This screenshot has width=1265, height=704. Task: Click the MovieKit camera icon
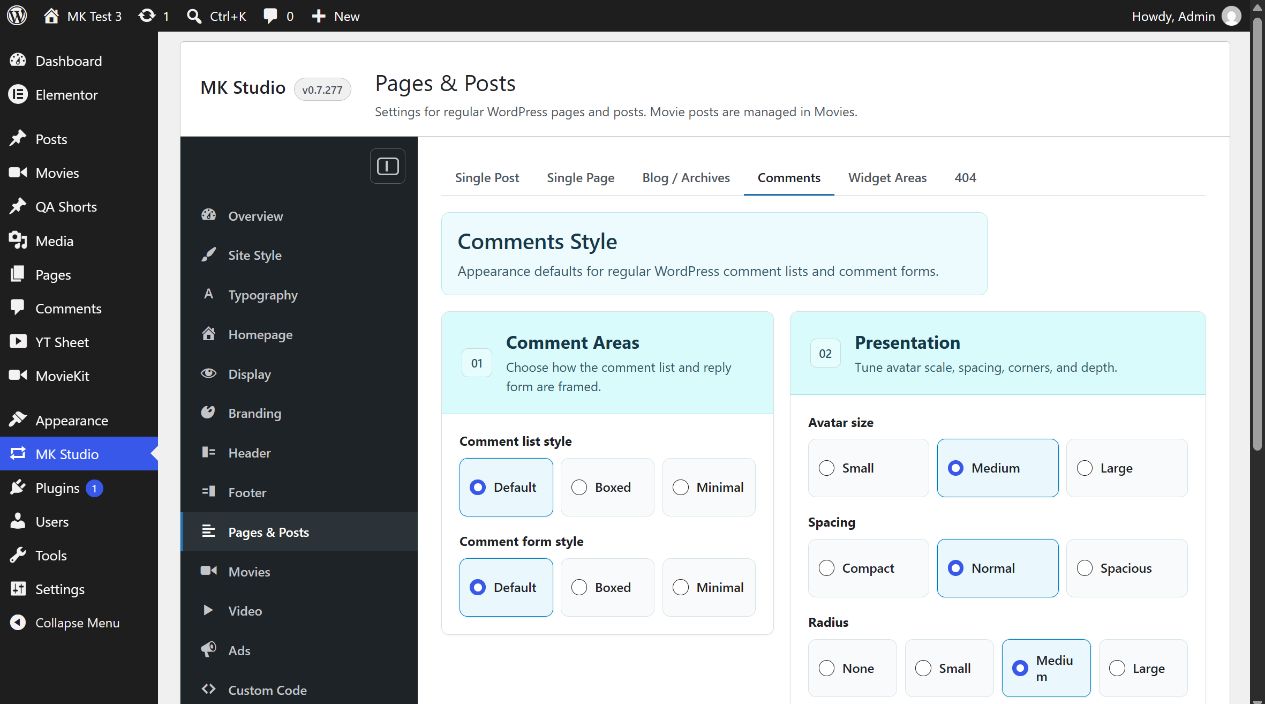pos(17,376)
